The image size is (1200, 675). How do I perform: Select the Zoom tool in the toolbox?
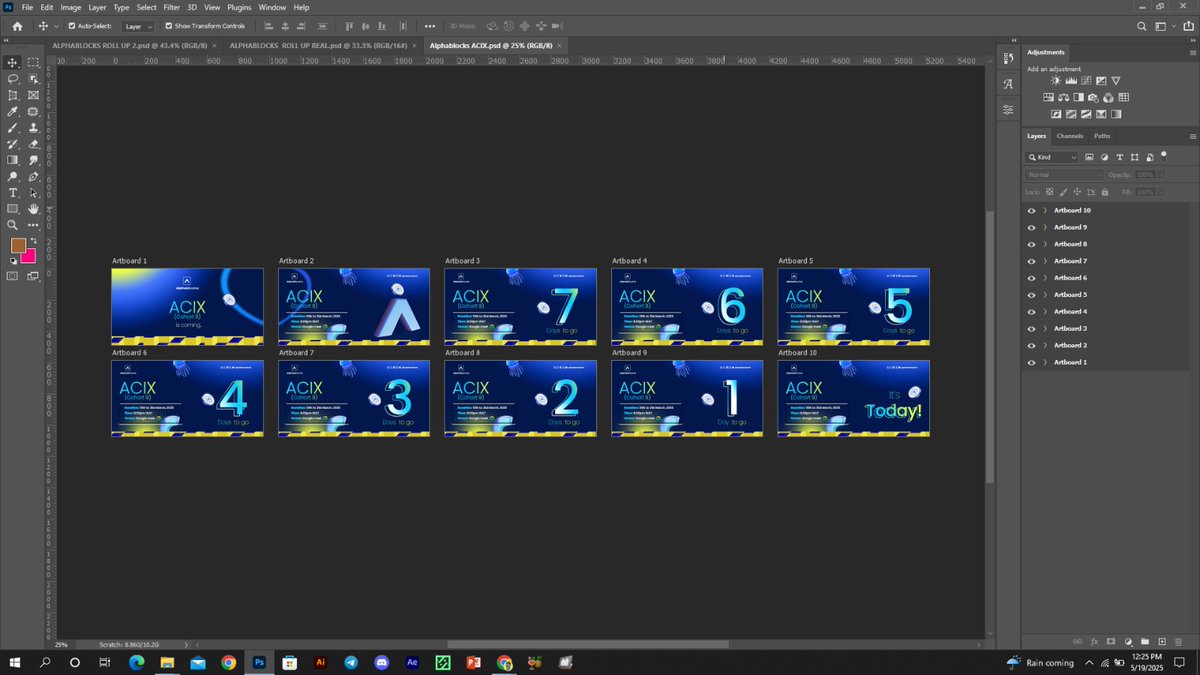[13, 224]
